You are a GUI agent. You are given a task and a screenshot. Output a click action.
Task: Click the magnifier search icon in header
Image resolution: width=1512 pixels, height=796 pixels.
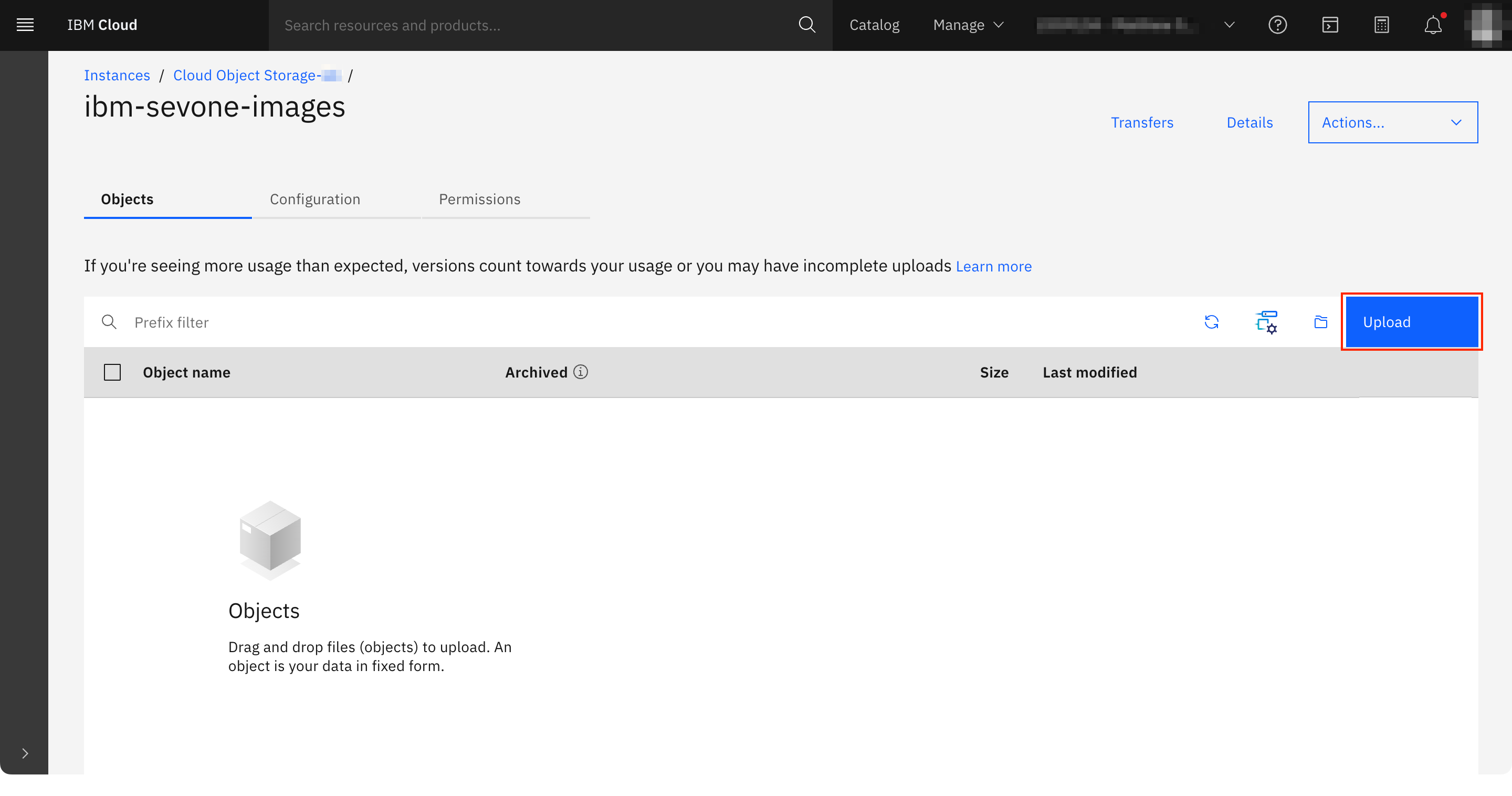pos(806,25)
